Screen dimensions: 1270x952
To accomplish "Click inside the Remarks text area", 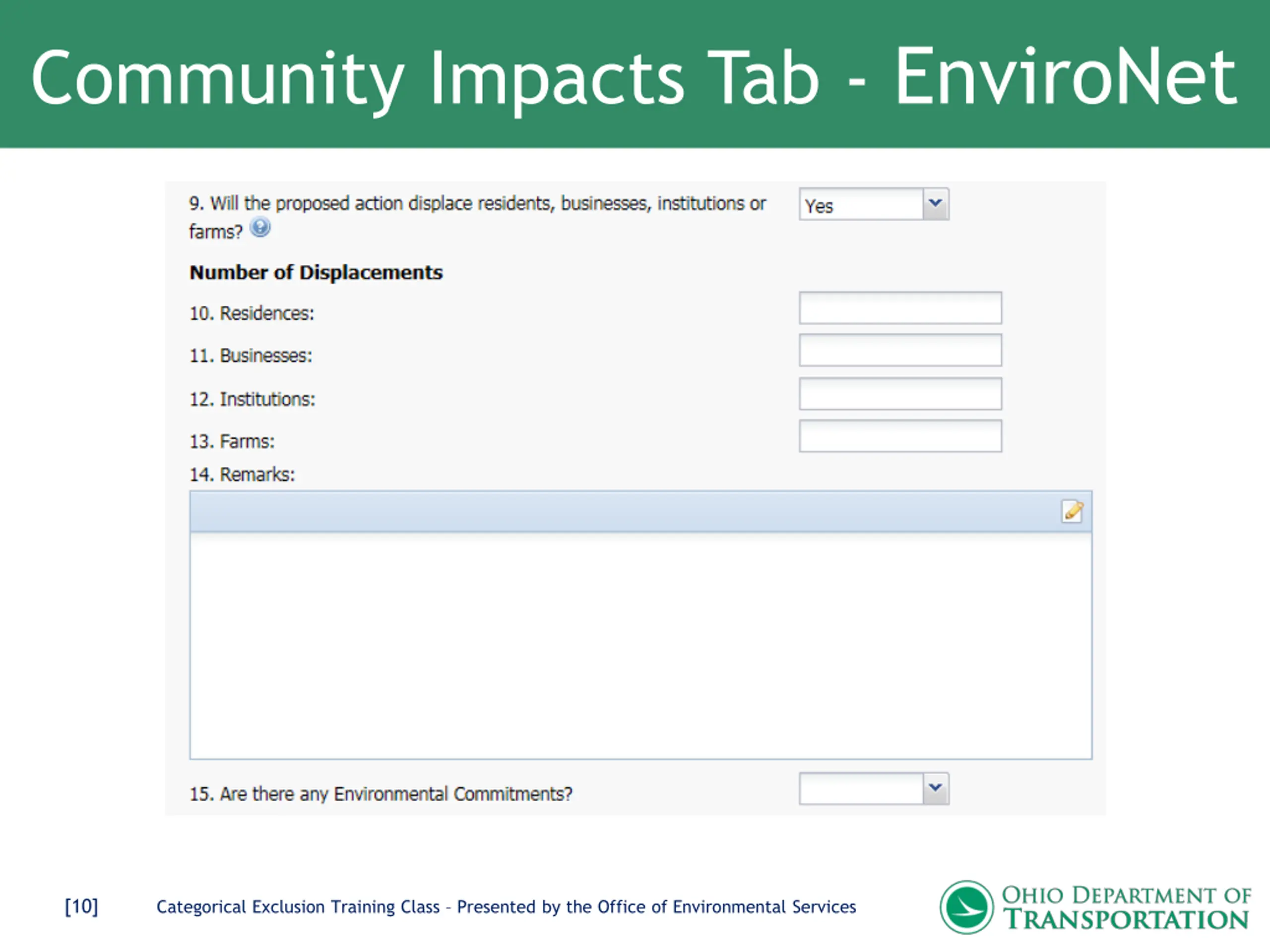I will [640, 646].
